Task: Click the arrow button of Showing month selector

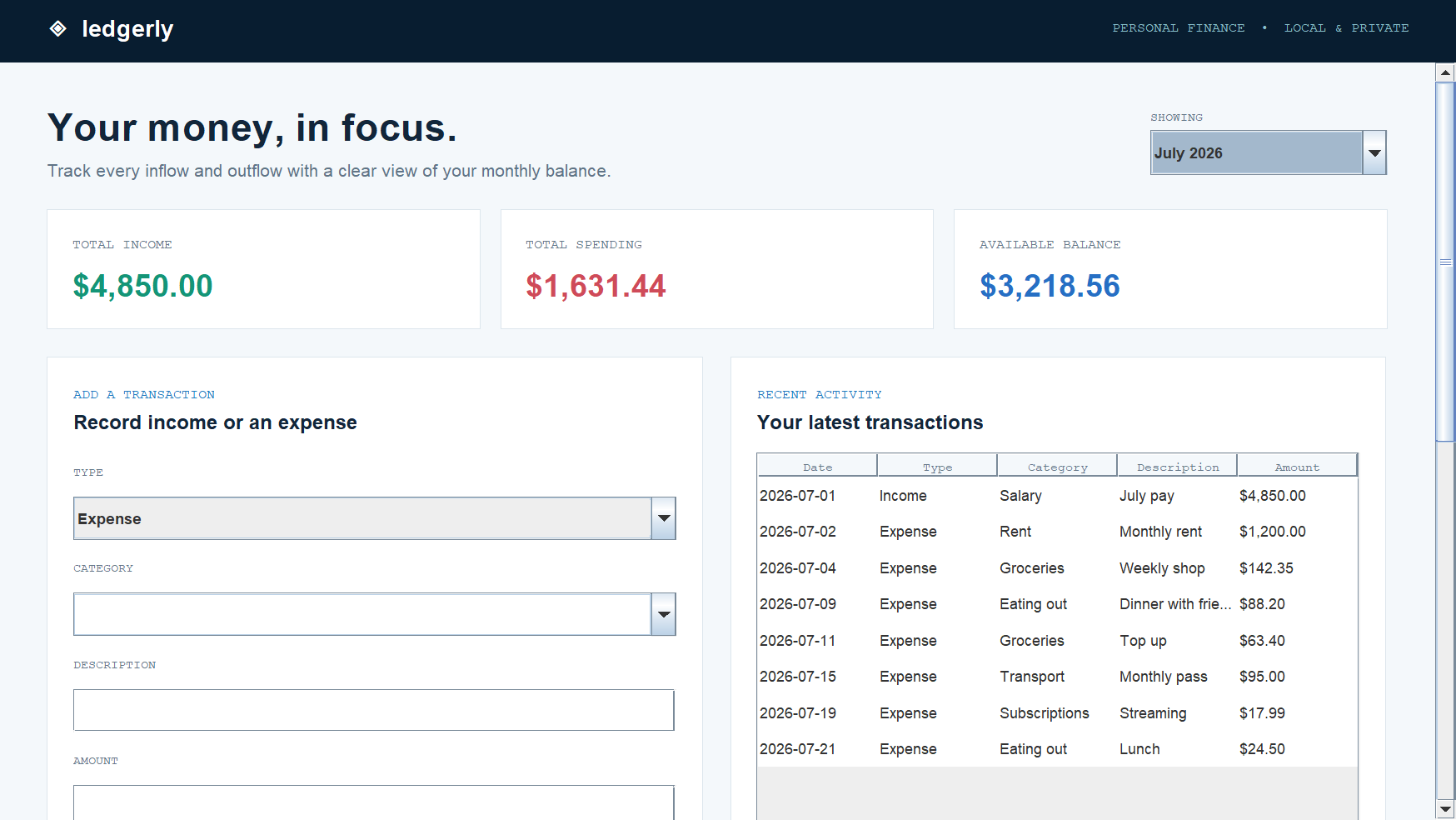Action: tap(1374, 152)
